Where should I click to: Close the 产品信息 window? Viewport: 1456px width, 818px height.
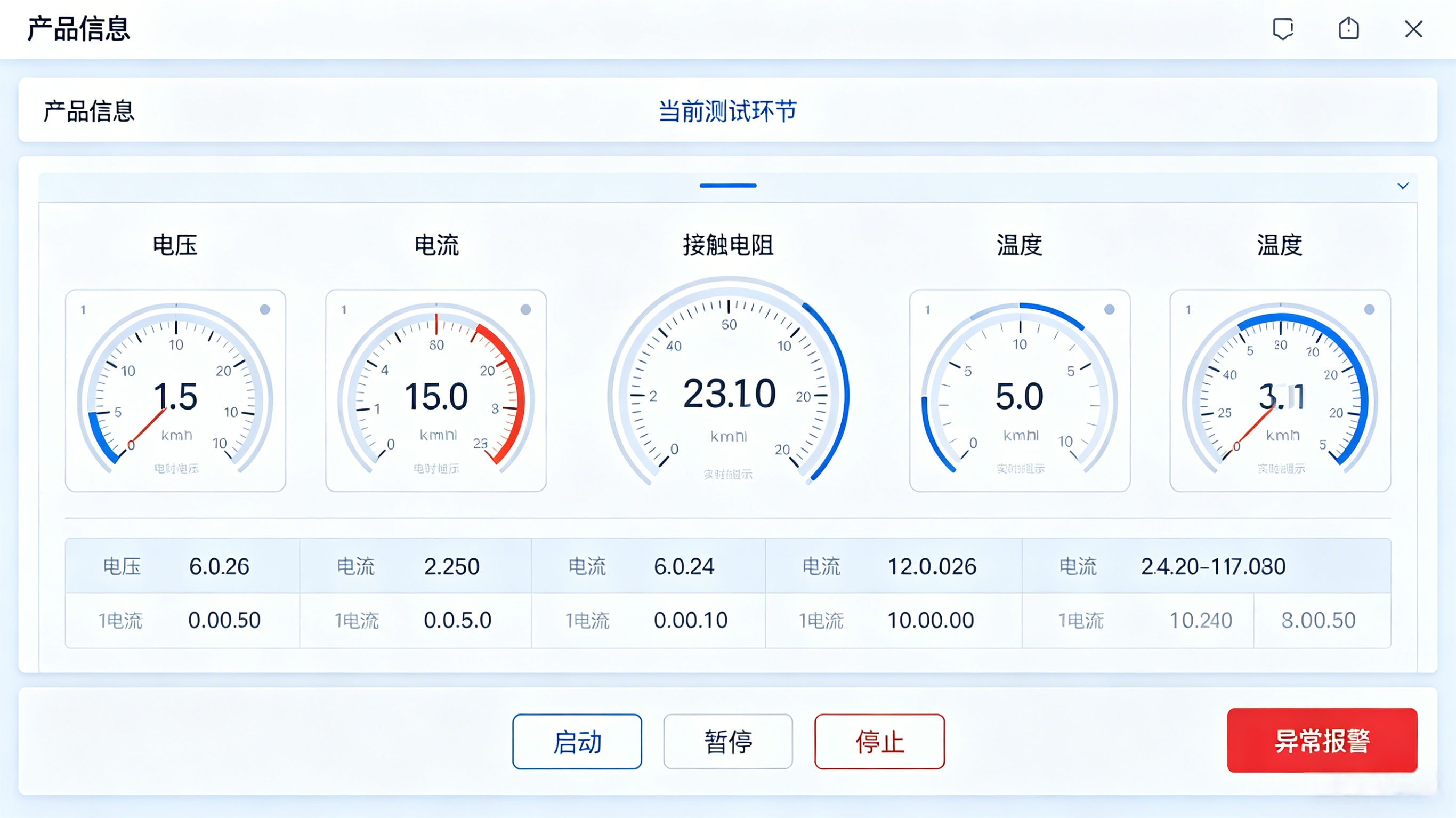click(x=1413, y=29)
